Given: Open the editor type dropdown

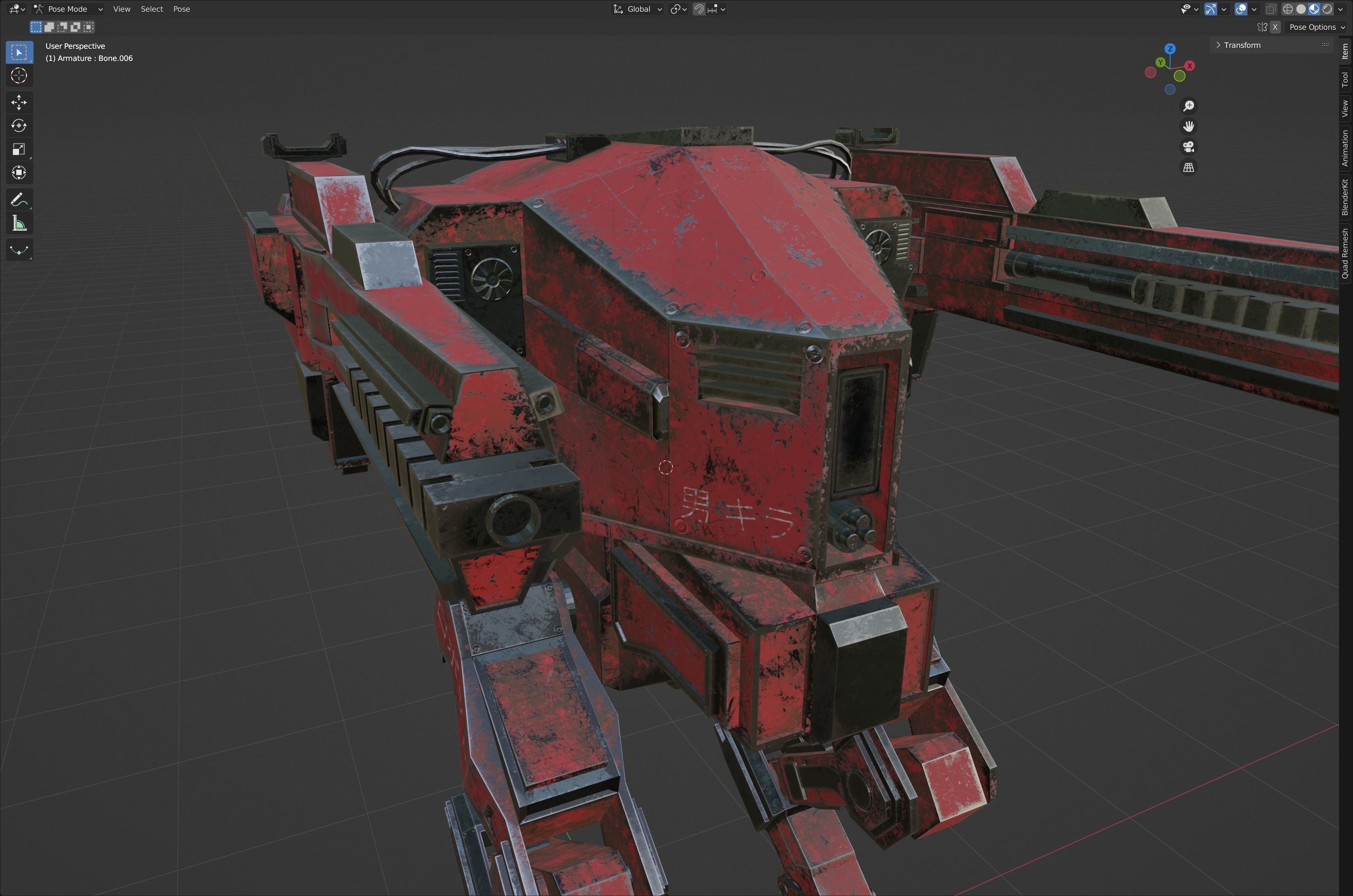Looking at the screenshot, I should pyautogui.click(x=17, y=9).
